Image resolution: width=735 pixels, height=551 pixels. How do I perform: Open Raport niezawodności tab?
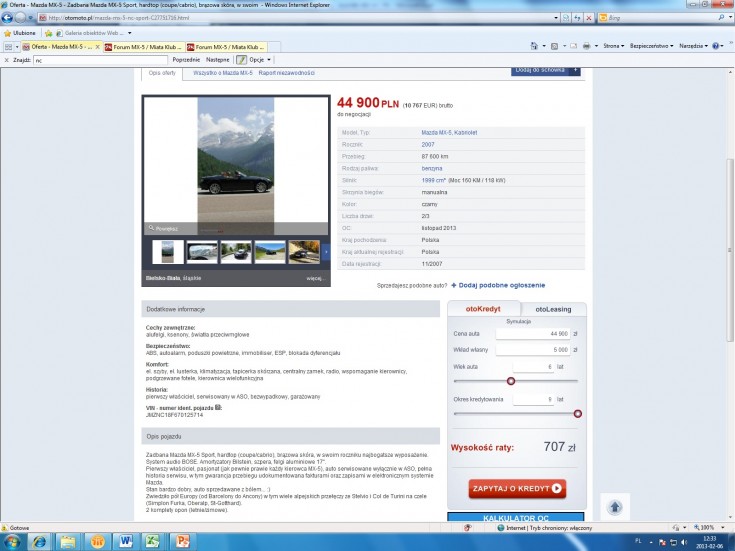click(286, 73)
